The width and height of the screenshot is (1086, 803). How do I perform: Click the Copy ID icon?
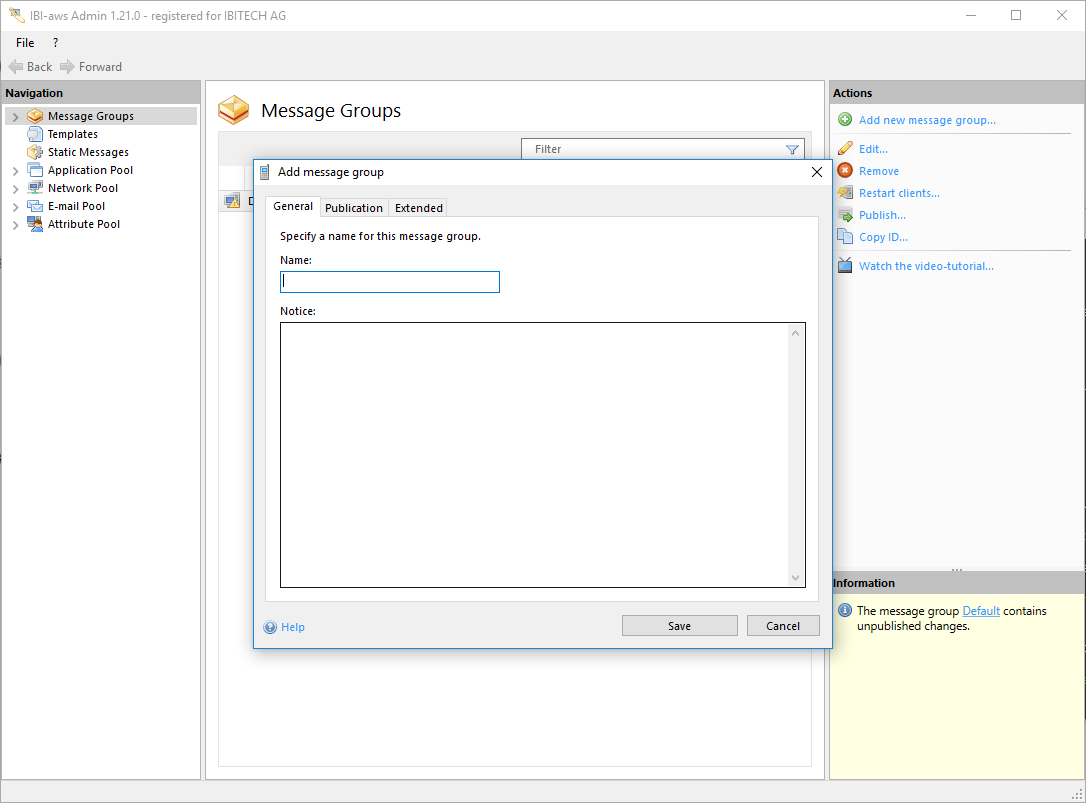pos(845,237)
